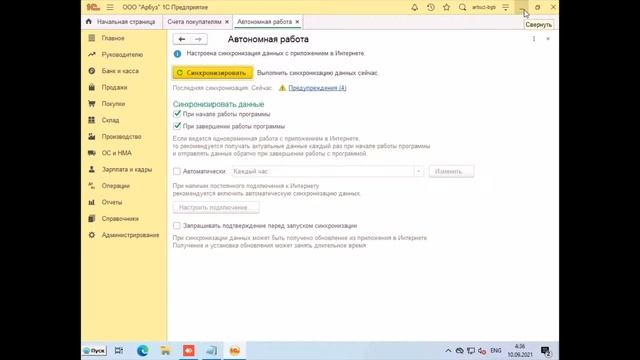Click the Настроить подключение... button
The image size is (640, 360).
pos(216,207)
